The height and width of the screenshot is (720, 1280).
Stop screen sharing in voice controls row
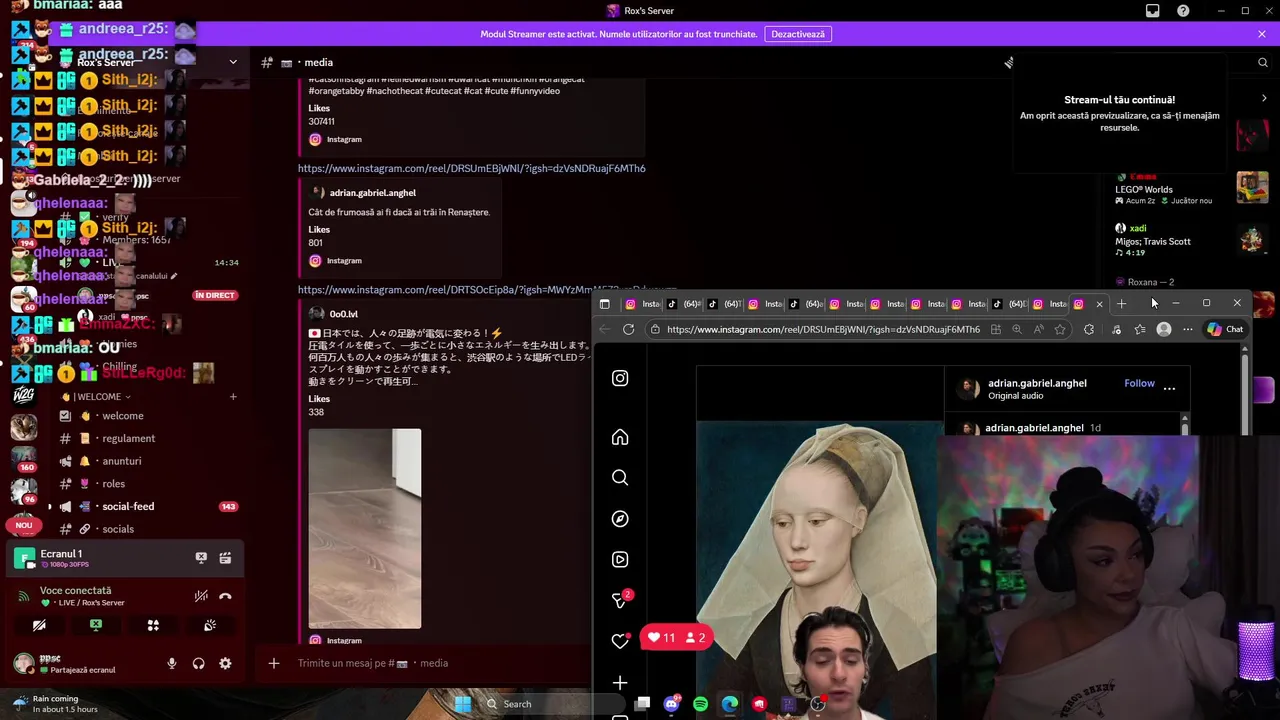coord(96,625)
